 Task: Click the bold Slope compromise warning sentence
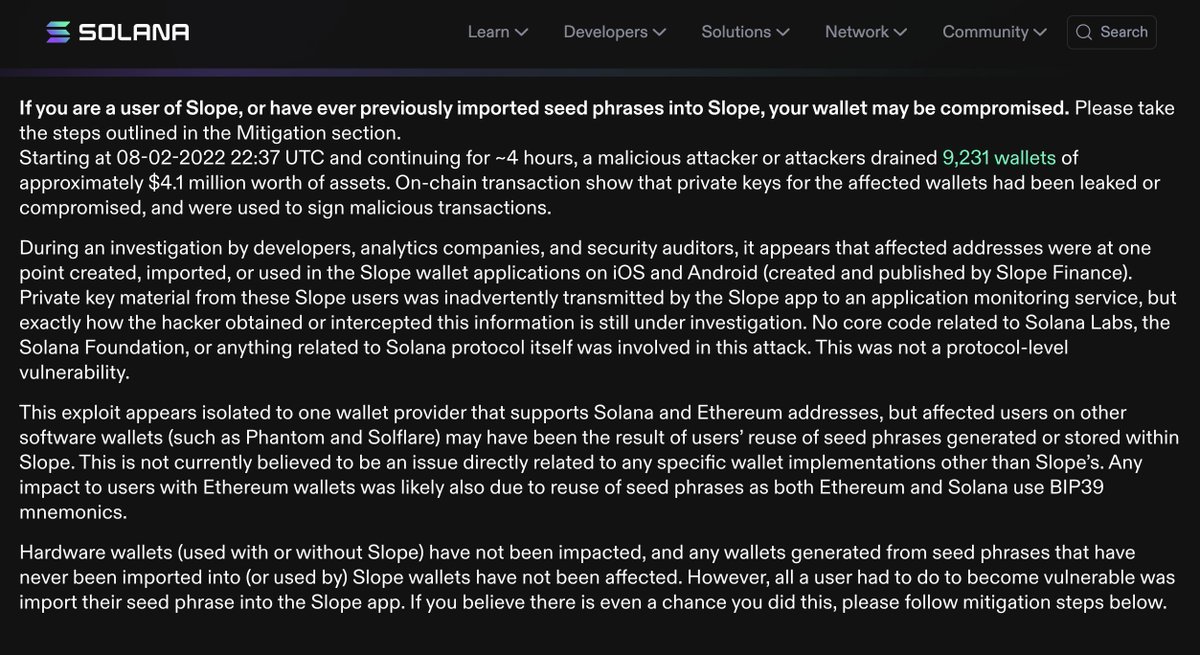pyautogui.click(x=544, y=108)
